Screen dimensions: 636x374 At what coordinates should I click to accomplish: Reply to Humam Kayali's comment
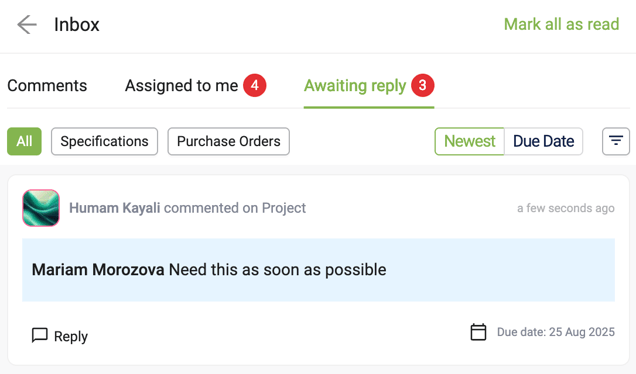pyautogui.click(x=60, y=336)
